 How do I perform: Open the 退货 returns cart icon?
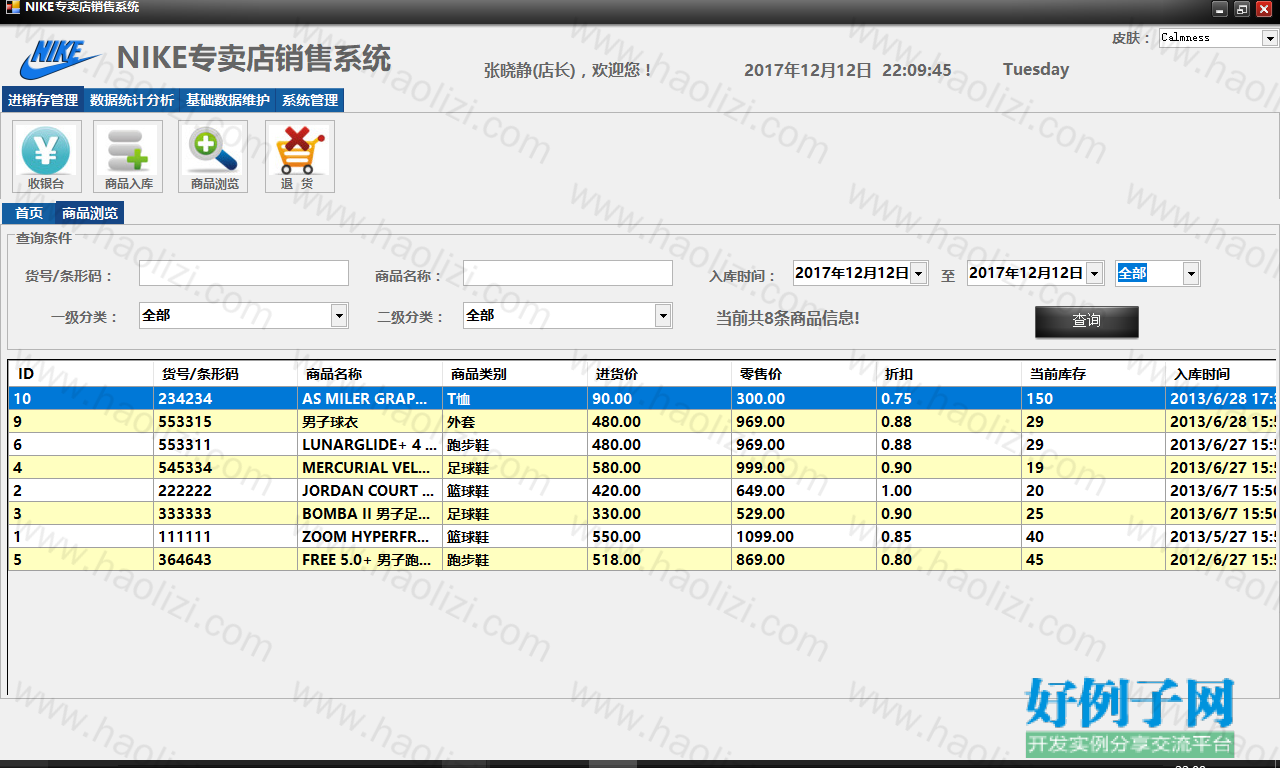(300, 157)
